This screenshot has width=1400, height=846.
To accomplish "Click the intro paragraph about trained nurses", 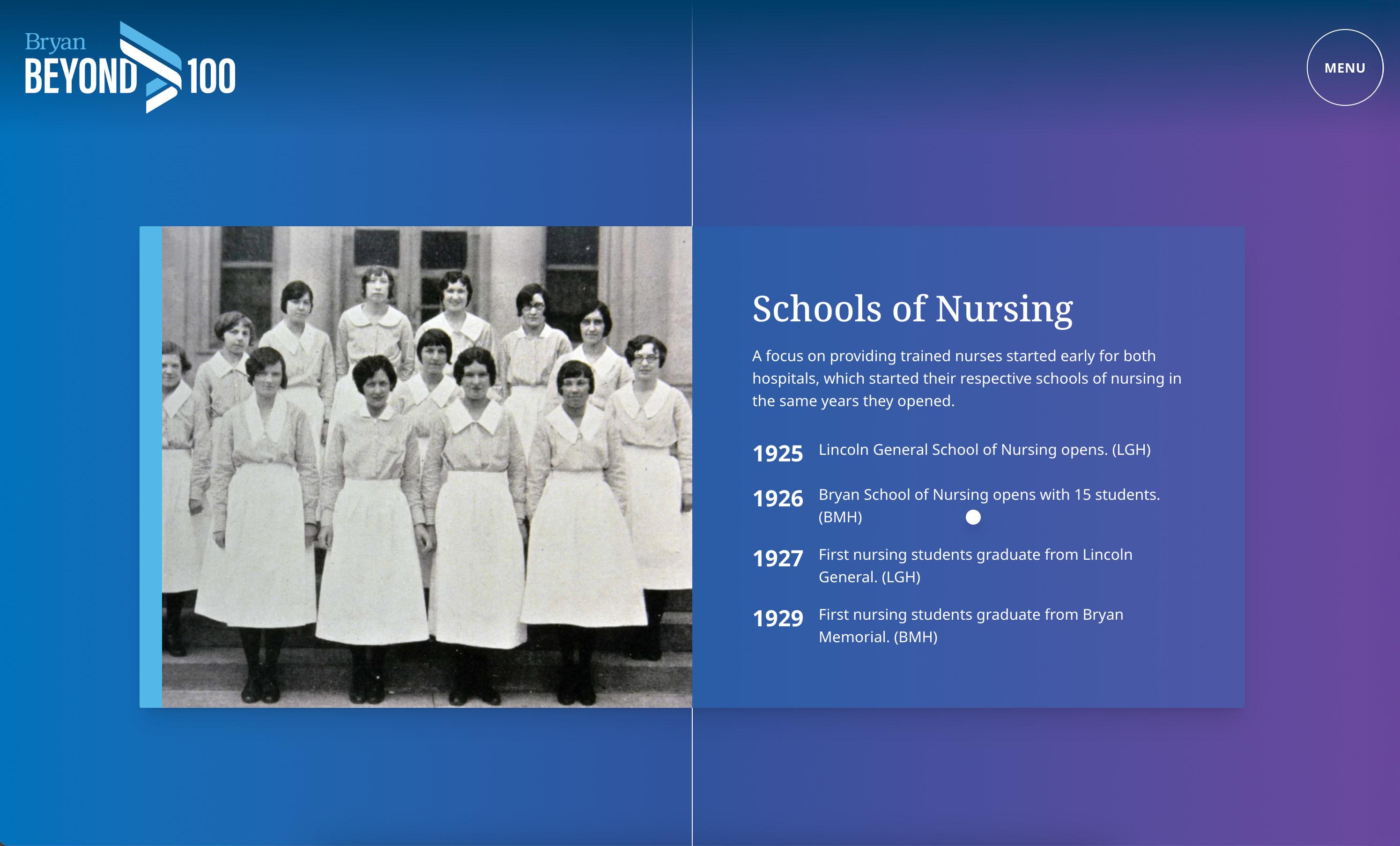I will (966, 378).
